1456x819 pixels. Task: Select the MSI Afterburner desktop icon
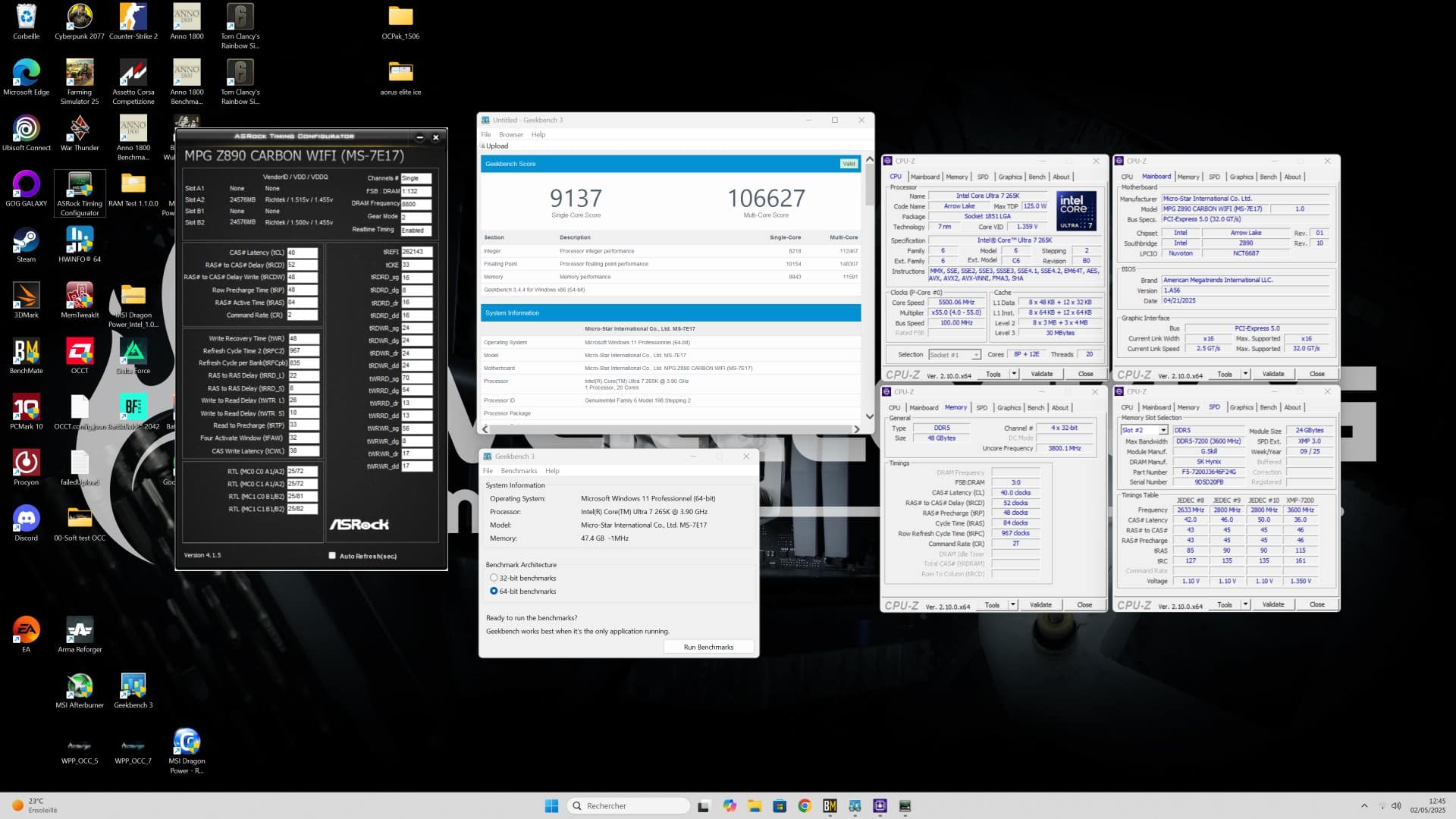pos(80,690)
